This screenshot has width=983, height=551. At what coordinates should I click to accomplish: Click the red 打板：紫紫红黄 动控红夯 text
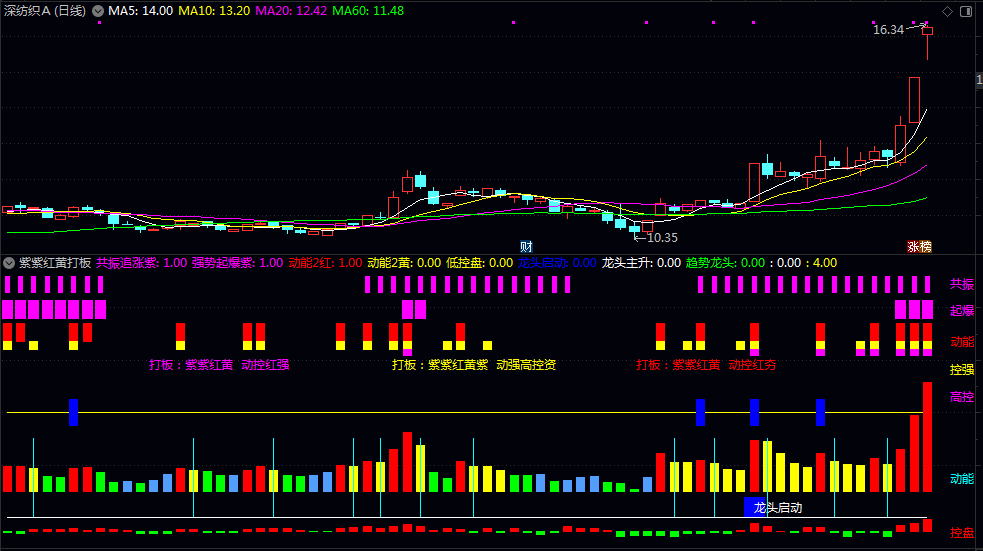(x=706, y=365)
